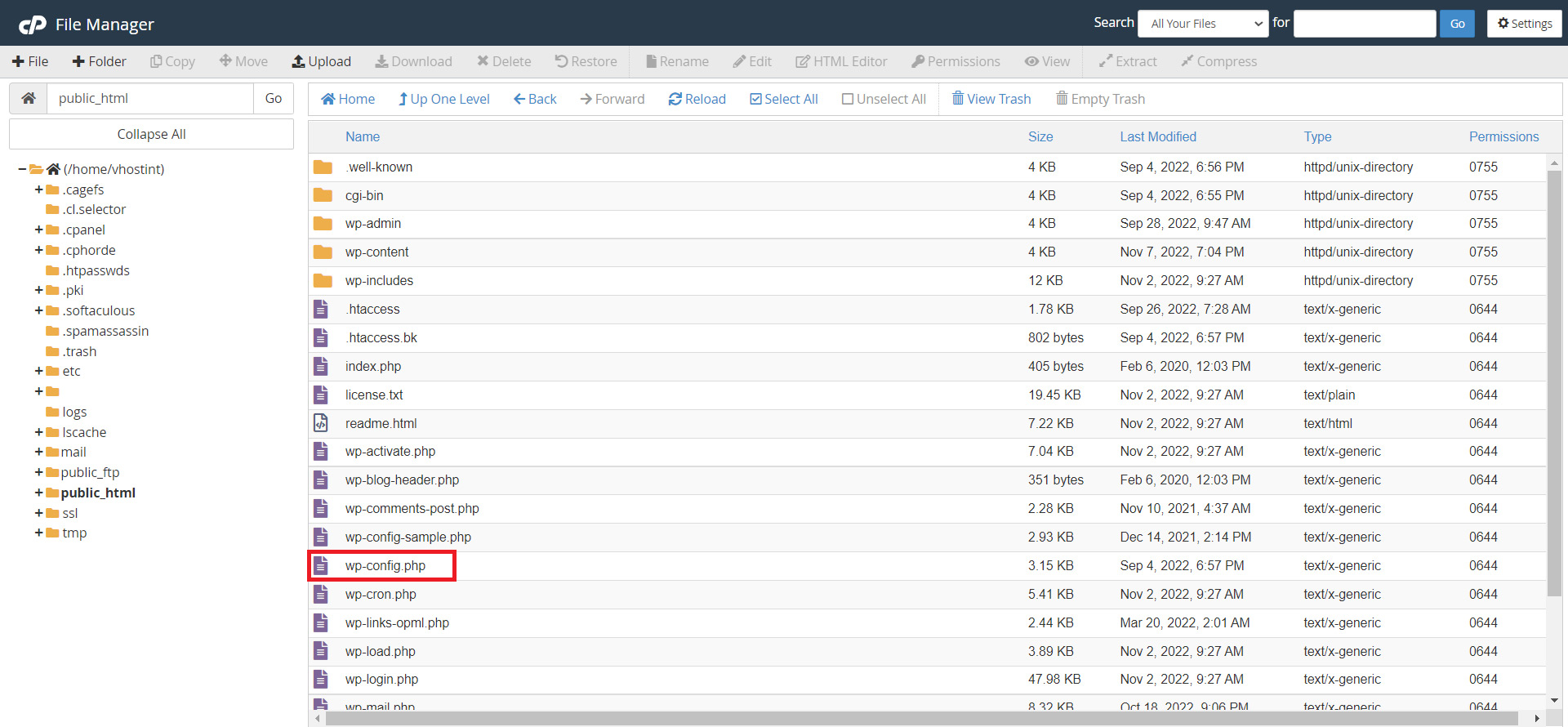Image resolution: width=1568 pixels, height=727 pixels.
Task: Click the Collapse All button
Action: click(152, 134)
